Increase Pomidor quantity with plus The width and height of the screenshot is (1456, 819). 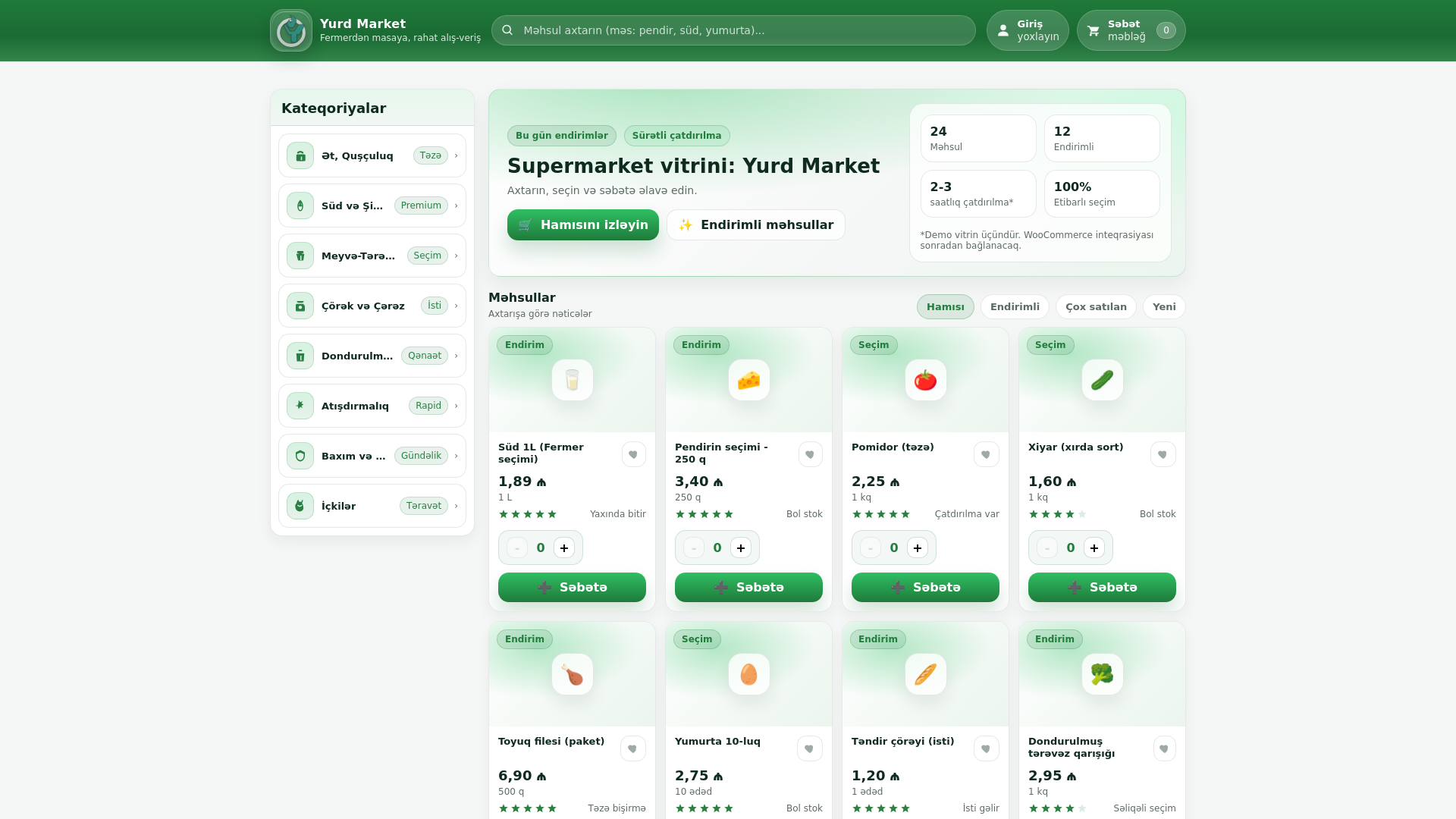tap(918, 548)
